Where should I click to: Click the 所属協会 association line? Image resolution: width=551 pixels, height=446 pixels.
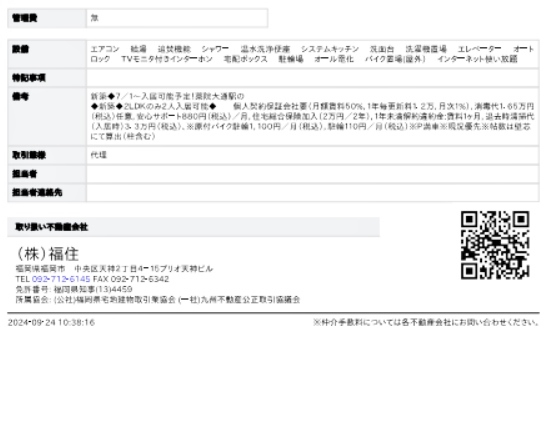coord(158,300)
